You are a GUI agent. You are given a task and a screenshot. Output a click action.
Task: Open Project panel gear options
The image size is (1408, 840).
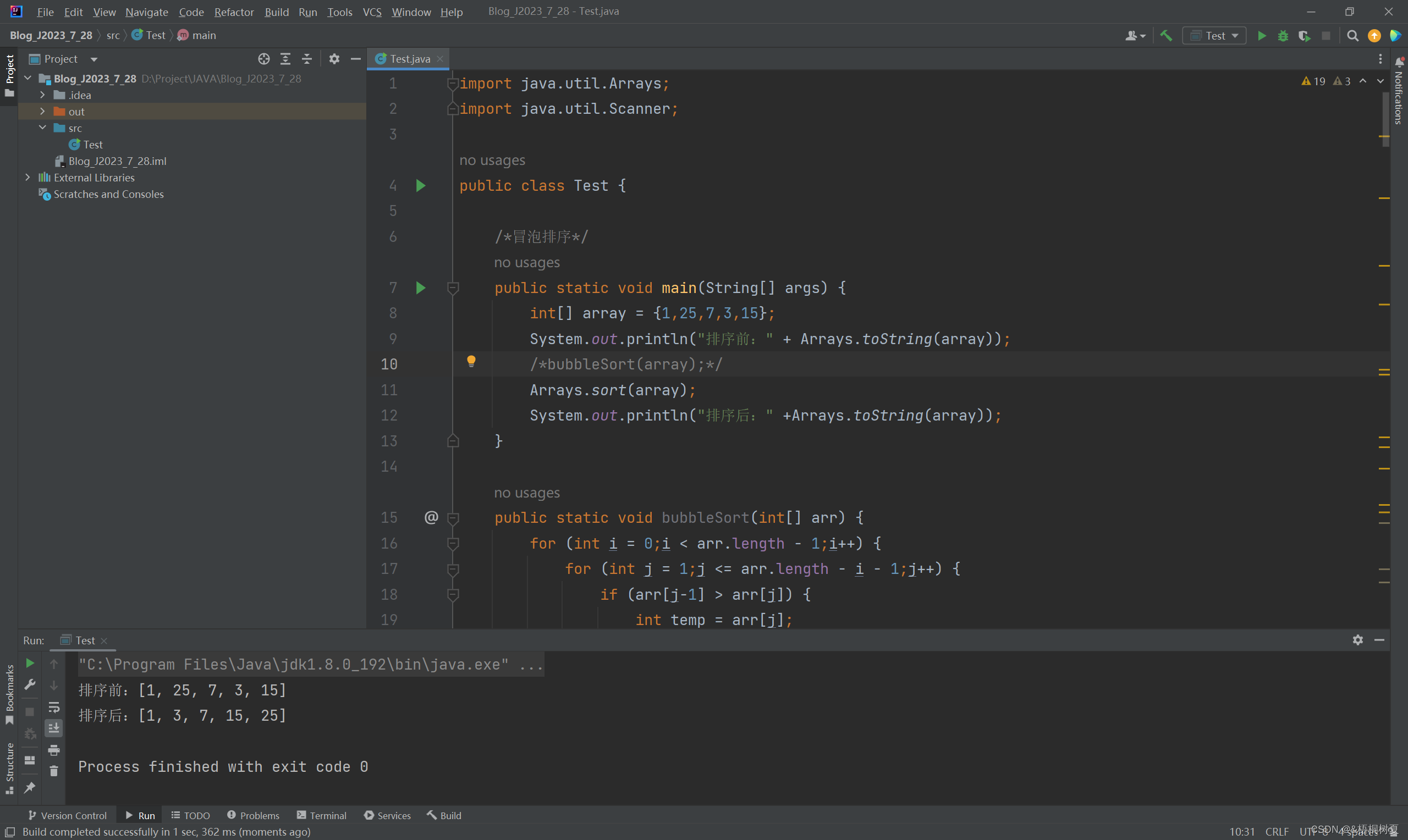tap(334, 59)
